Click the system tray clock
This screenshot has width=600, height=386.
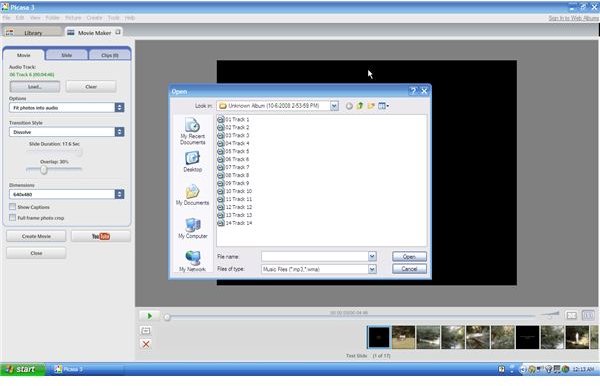[583, 369]
